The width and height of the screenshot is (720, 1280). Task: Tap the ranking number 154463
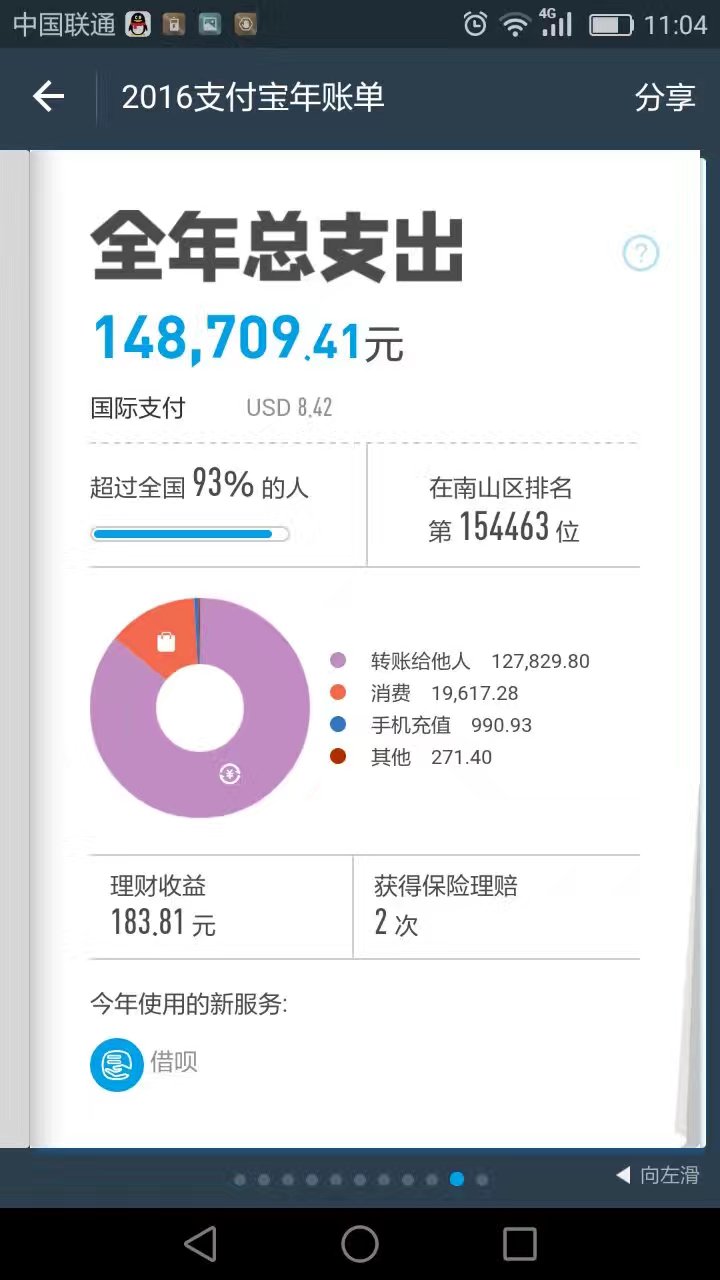coord(504,528)
